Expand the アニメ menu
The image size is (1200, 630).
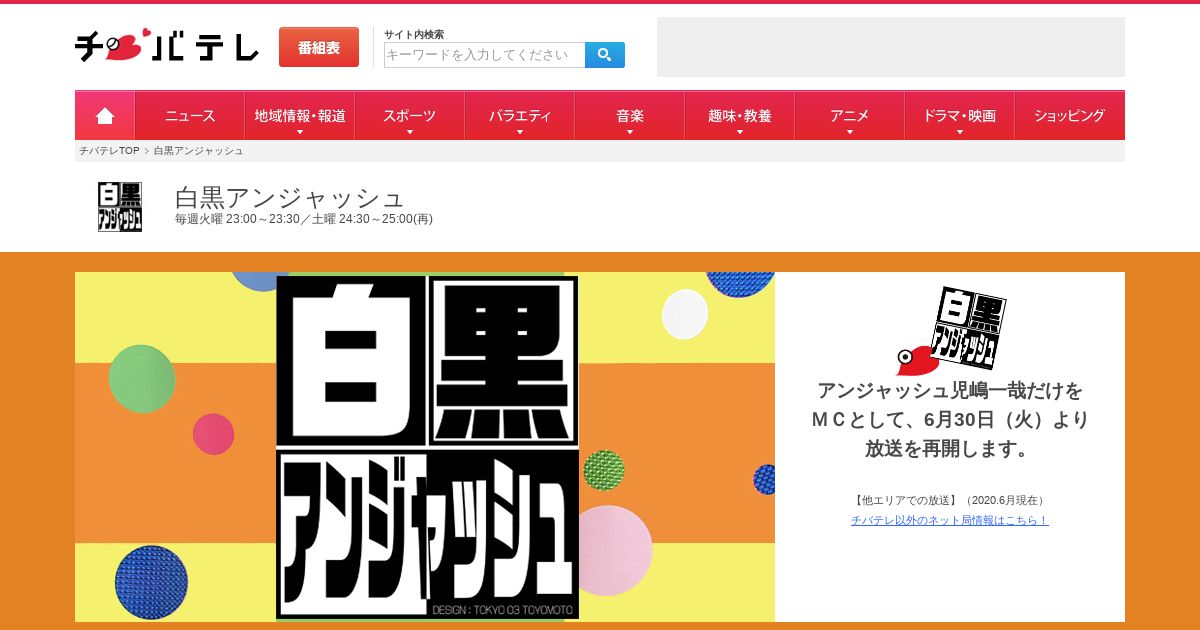click(850, 116)
